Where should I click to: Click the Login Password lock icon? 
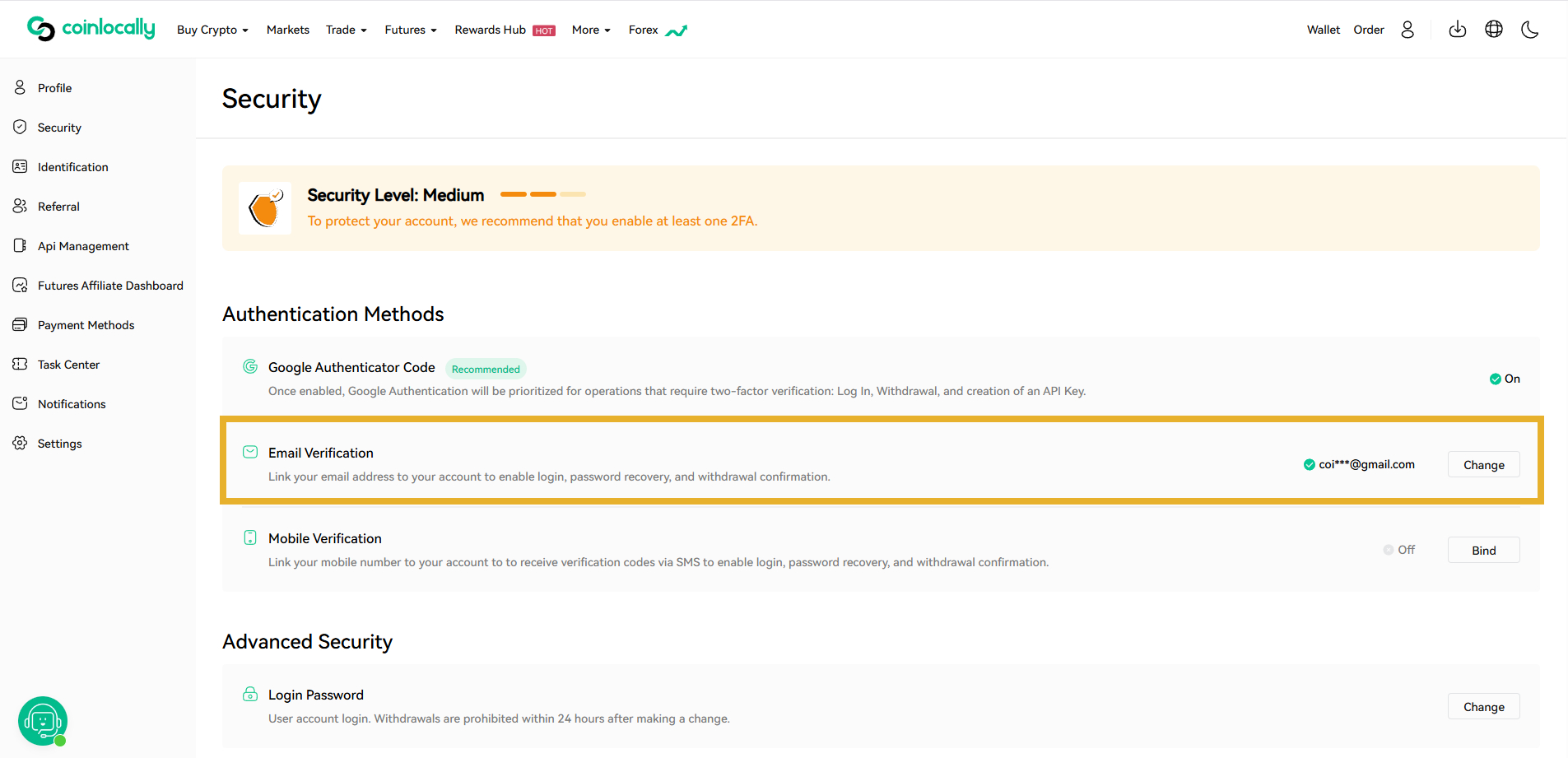(x=250, y=694)
